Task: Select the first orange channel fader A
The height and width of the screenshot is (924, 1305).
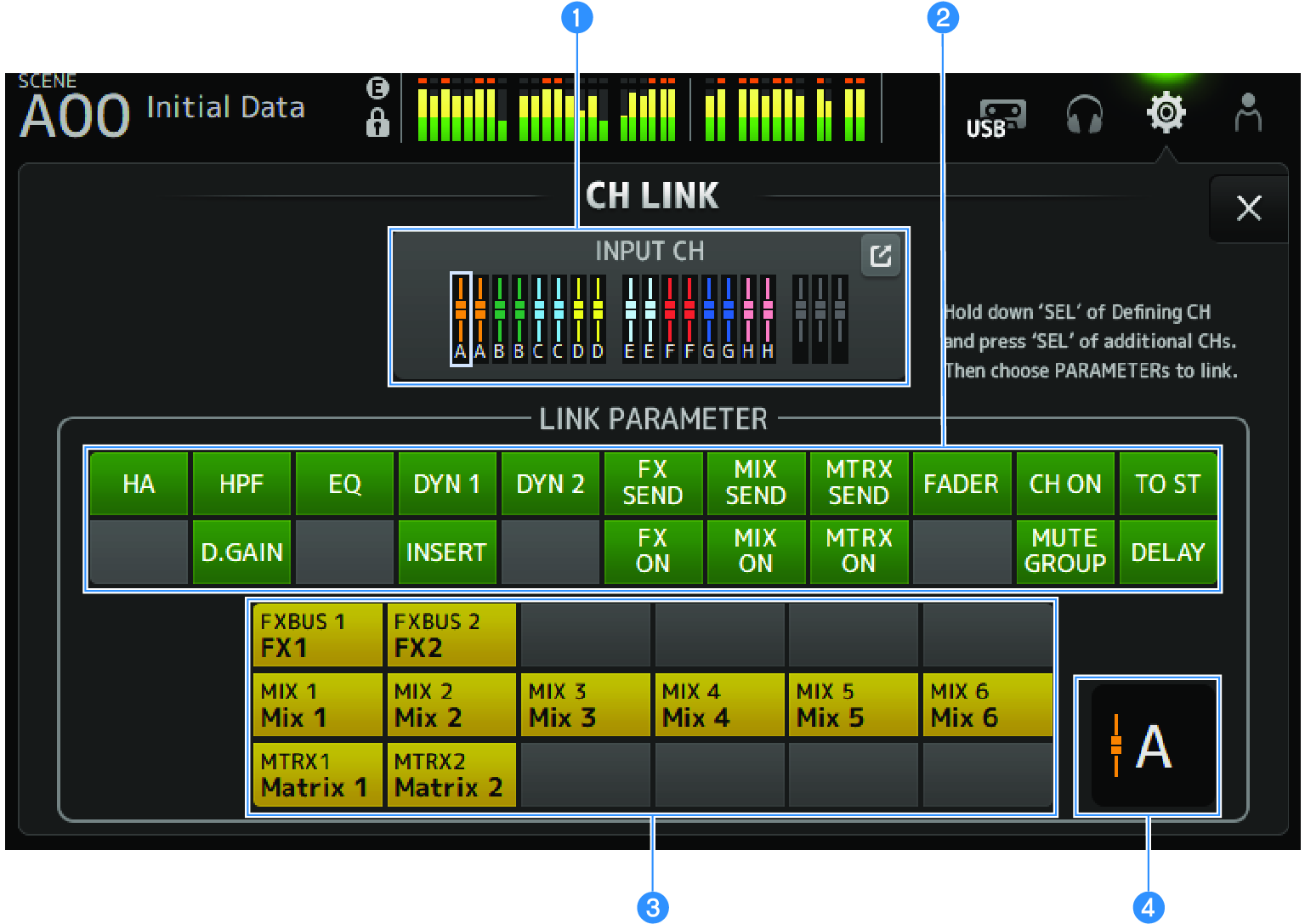Action: pos(460,319)
